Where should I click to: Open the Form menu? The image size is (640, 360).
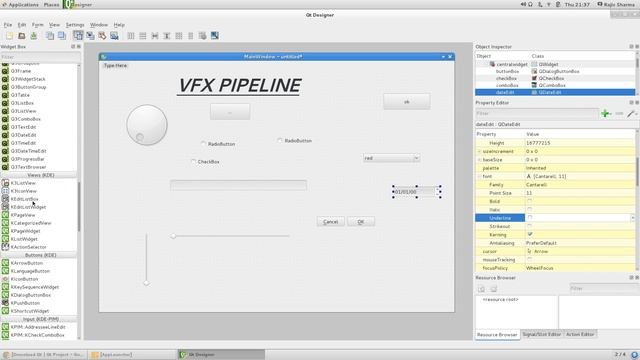[x=38, y=25]
